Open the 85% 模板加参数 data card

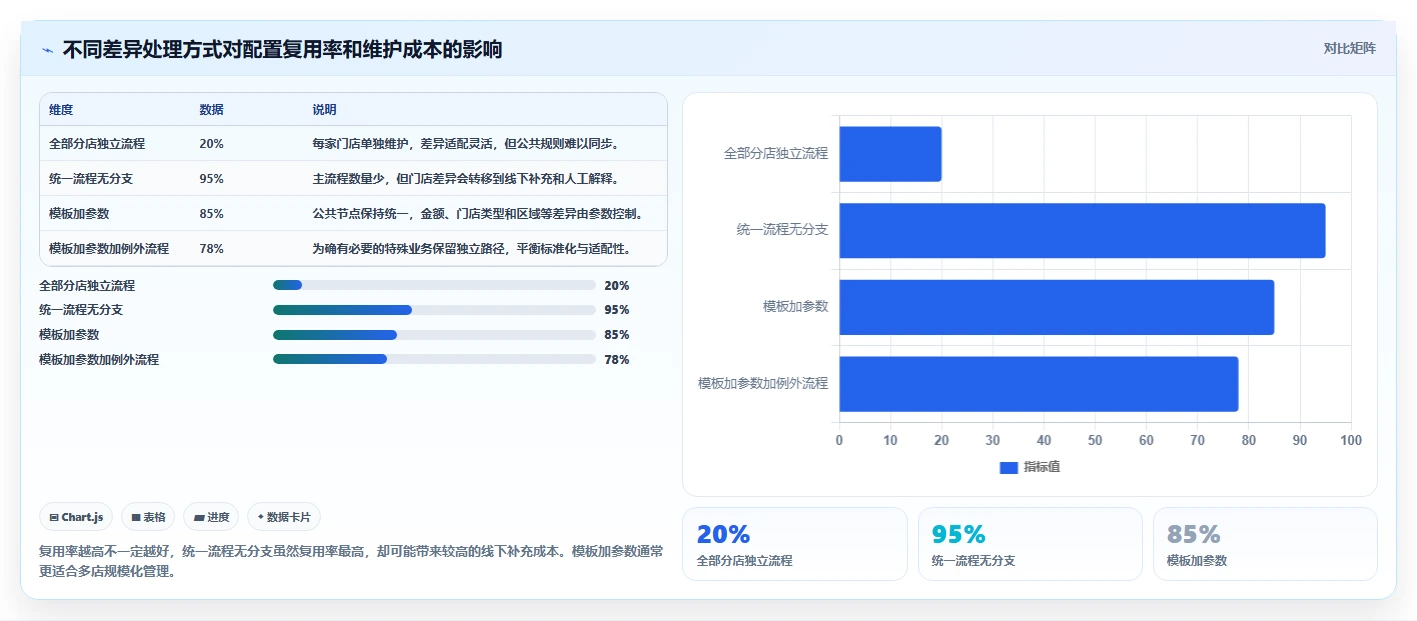(x=1265, y=544)
